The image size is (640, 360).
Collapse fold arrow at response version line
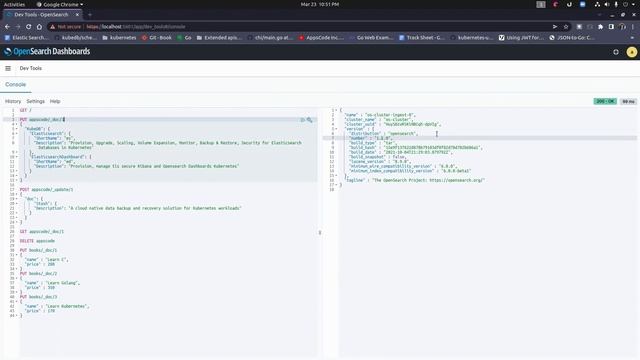[336, 129]
